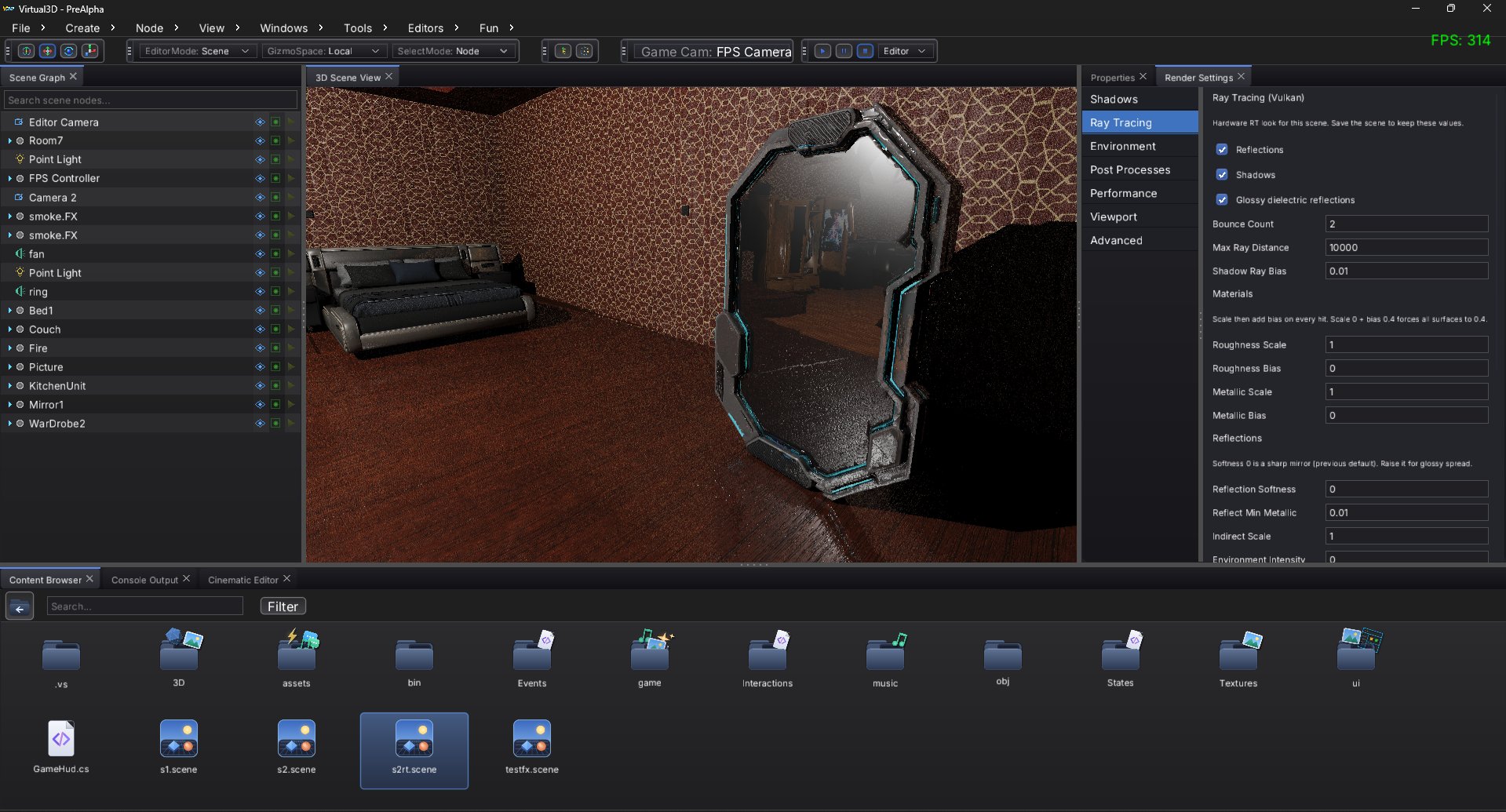Click the Search scene nodes field
This screenshot has width=1506, height=812.
click(151, 100)
